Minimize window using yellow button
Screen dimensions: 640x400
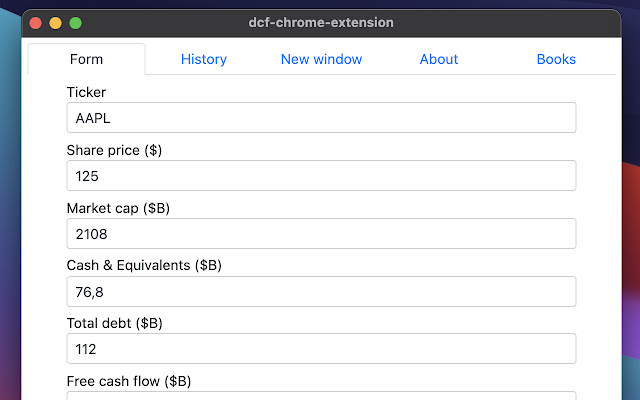tap(56, 23)
